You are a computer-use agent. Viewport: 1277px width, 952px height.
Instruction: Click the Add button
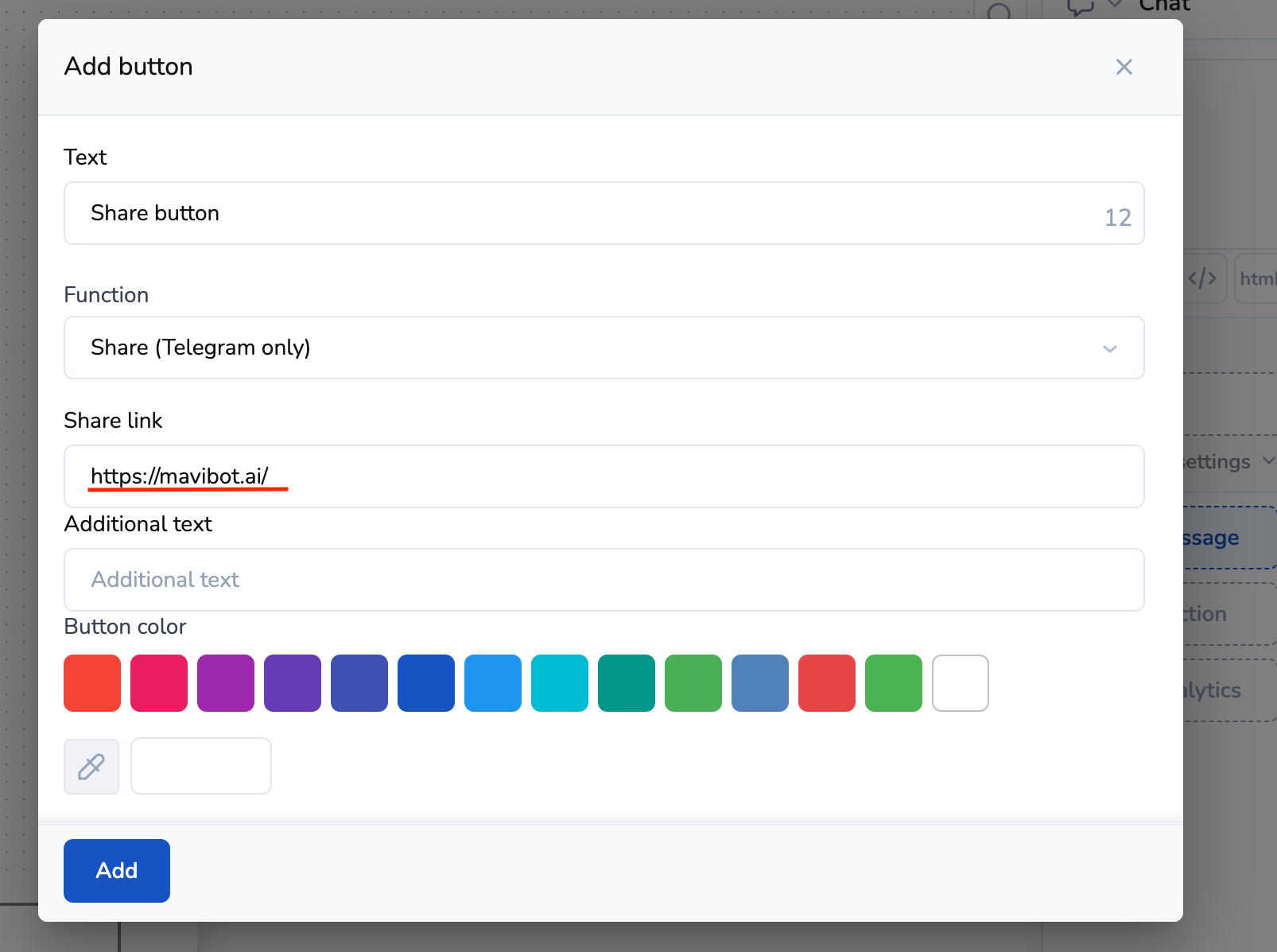[117, 871]
